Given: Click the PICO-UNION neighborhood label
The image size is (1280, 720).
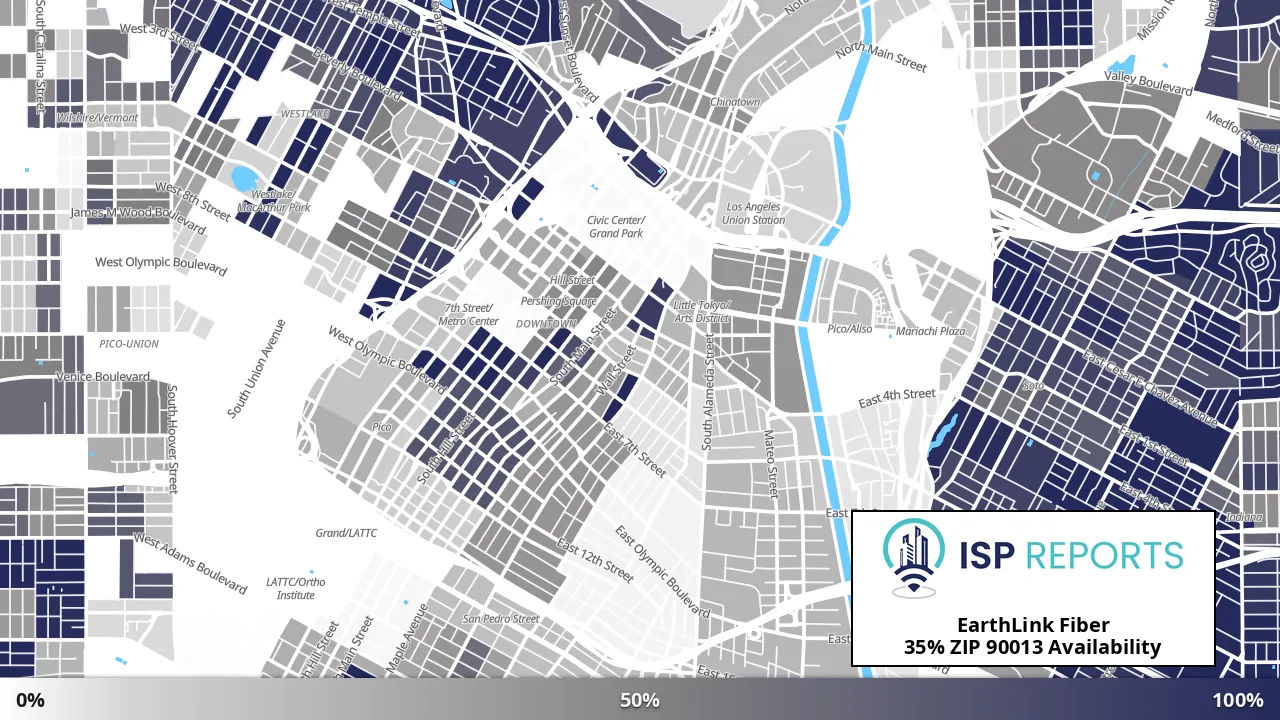Looking at the screenshot, I should pos(129,343).
